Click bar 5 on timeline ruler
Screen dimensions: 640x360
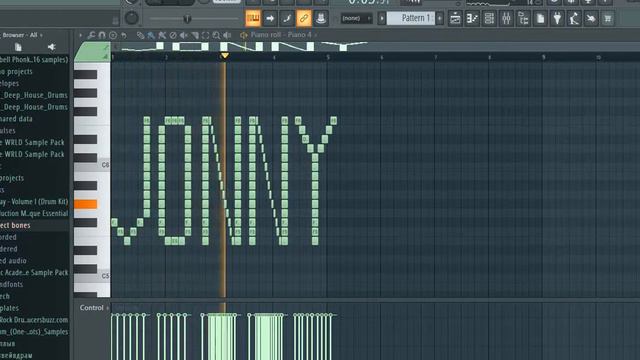pyautogui.click(x=328, y=58)
